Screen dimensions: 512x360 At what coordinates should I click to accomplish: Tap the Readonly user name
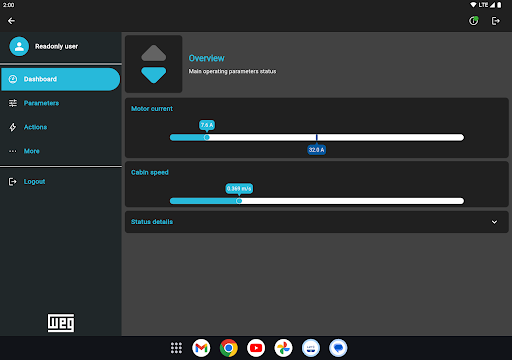[56, 46]
